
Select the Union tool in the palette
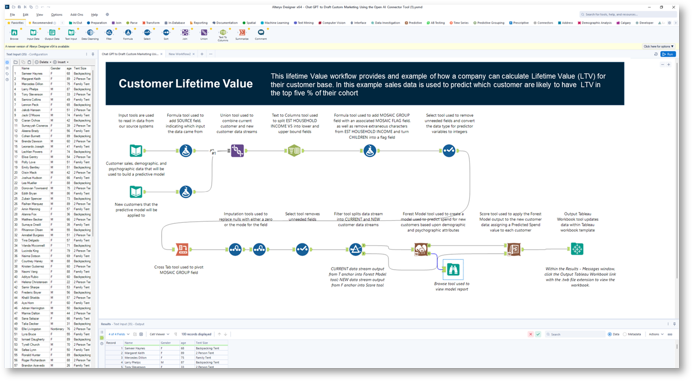[x=204, y=34]
